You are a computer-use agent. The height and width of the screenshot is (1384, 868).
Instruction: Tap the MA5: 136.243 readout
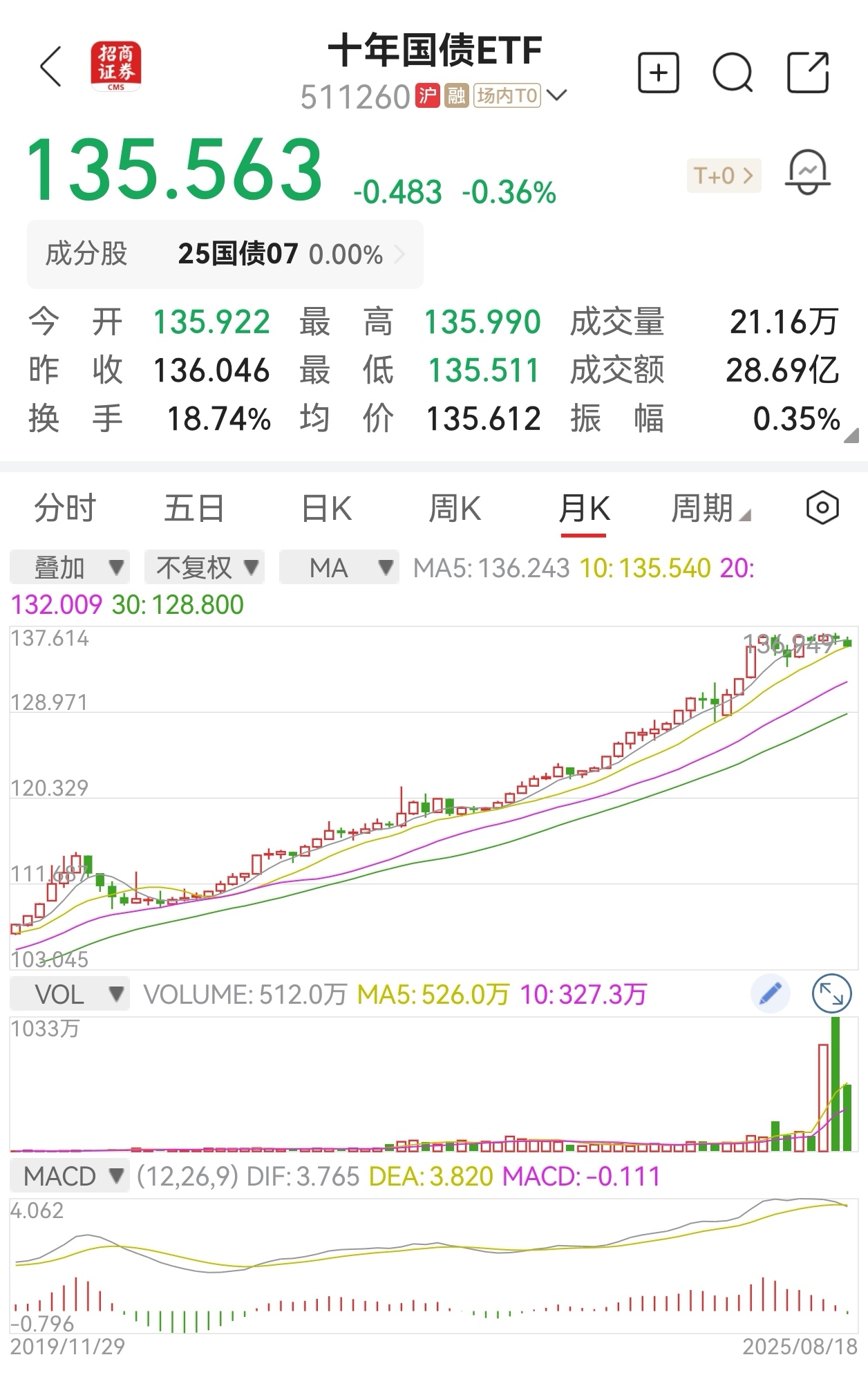[491, 568]
